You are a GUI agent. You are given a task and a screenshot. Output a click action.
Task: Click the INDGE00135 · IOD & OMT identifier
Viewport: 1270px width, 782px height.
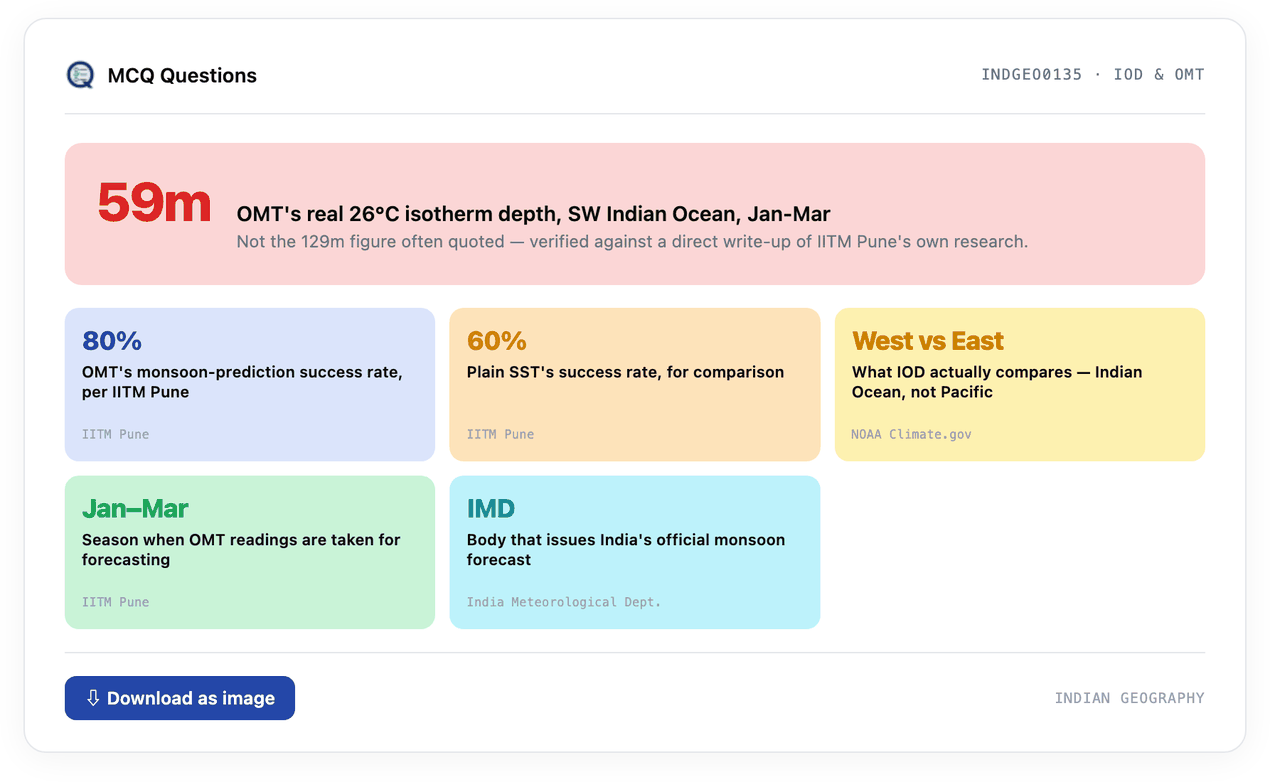(x=1093, y=74)
